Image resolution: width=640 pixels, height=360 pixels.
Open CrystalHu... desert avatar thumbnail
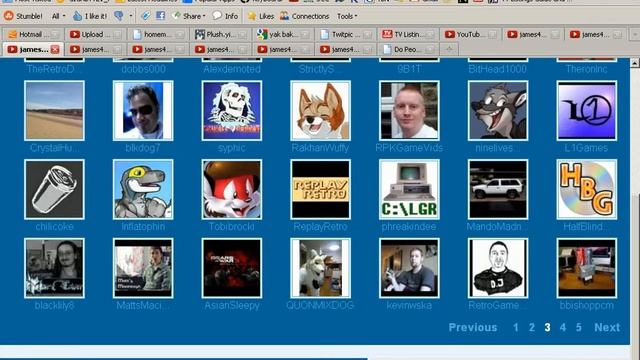[54, 111]
